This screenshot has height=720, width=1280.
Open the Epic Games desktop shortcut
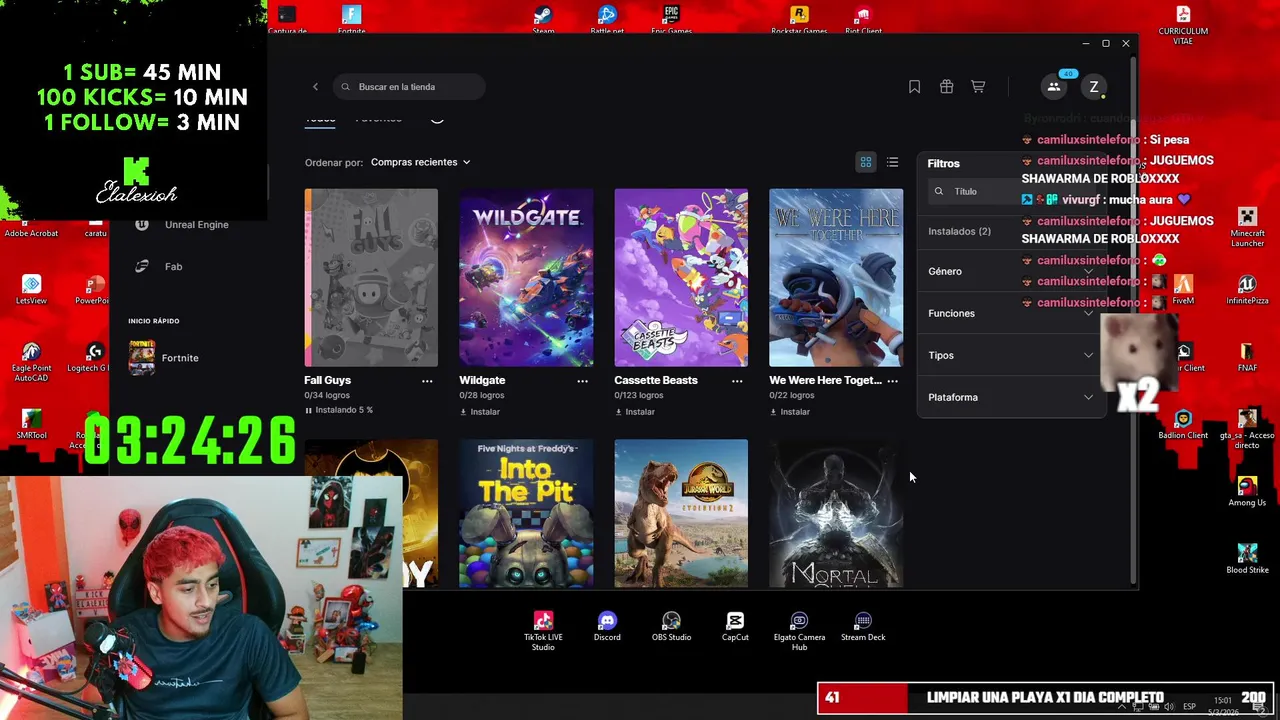671,19
